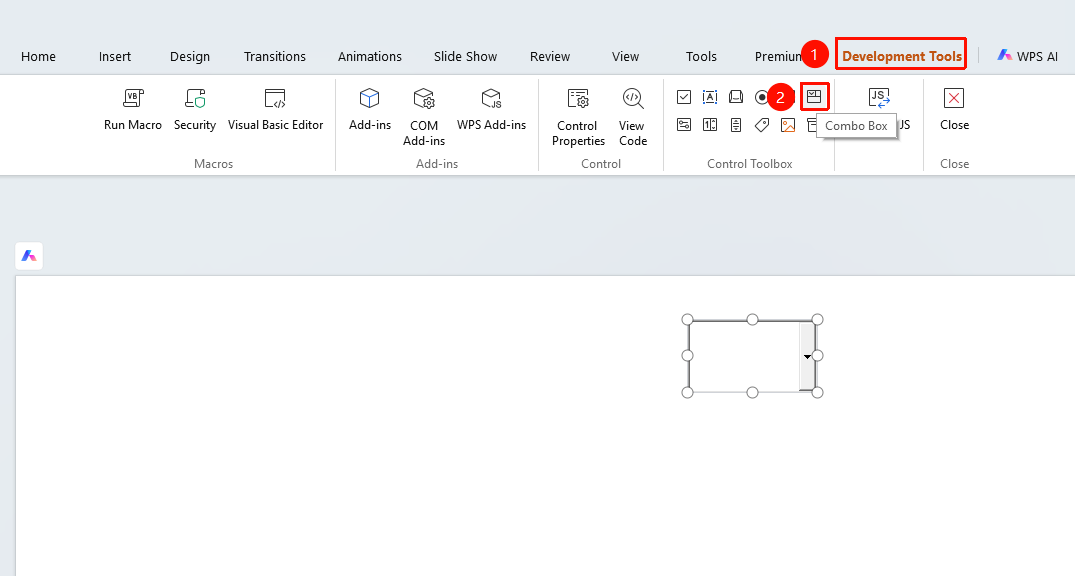Select the Option Button control in the toolbox
This screenshot has width=1075, height=576.
point(762,97)
